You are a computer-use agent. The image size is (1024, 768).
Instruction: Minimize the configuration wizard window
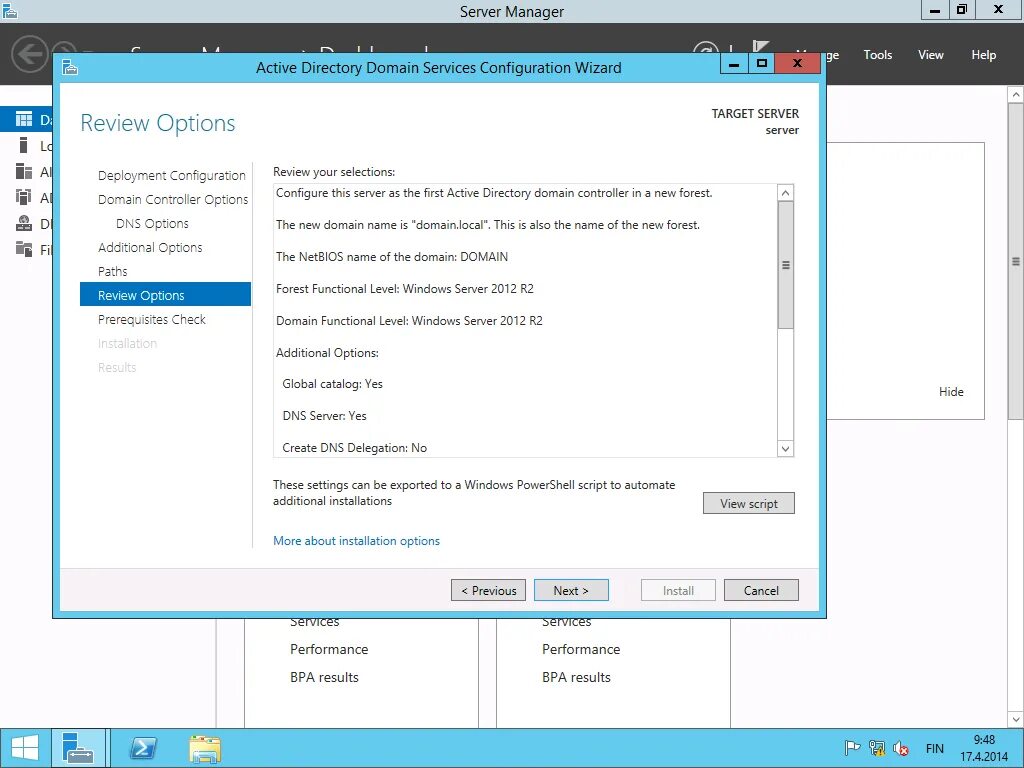pyautogui.click(x=734, y=64)
